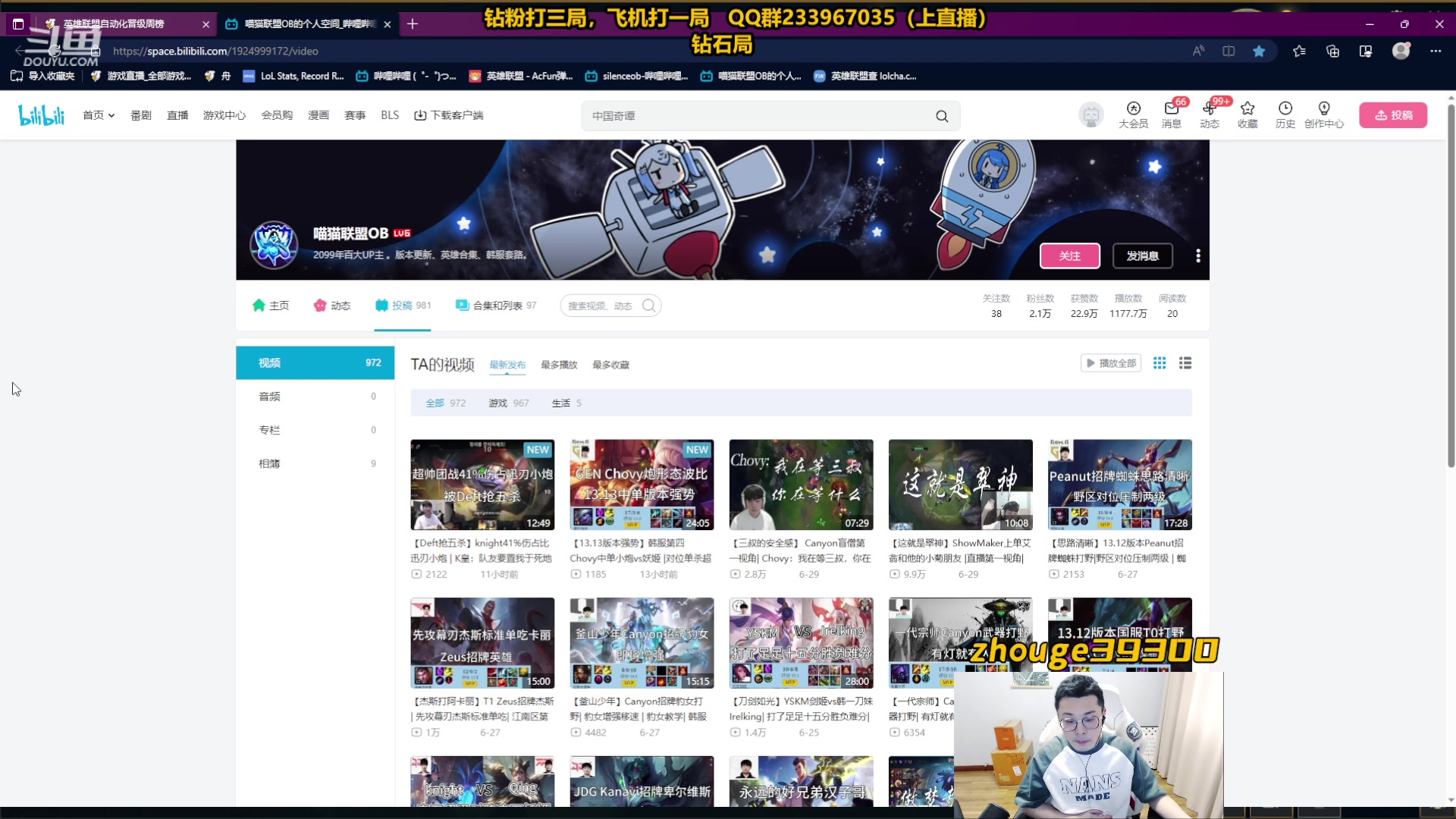This screenshot has height=819, width=1456.
Task: Open the Zeus招牌英雄 15:00 video thumbnail
Action: [482, 643]
